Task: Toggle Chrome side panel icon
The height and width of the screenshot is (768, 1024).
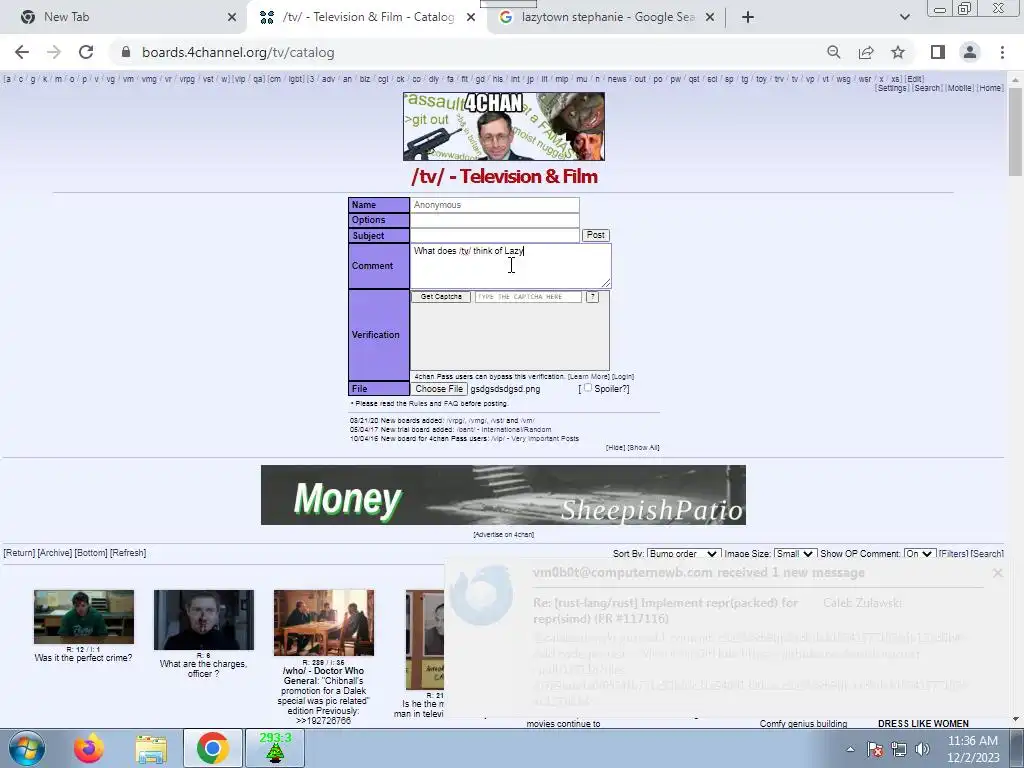Action: [x=938, y=52]
